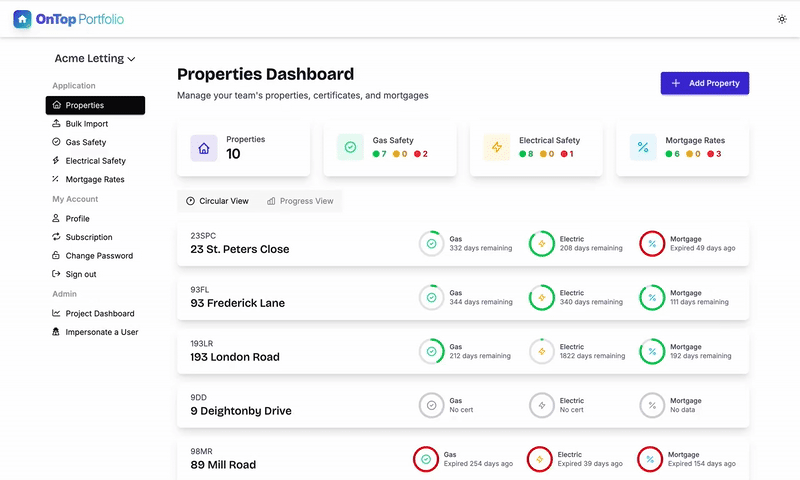Click the Impersonate a User icon
The height and width of the screenshot is (480, 800).
[x=57, y=332]
